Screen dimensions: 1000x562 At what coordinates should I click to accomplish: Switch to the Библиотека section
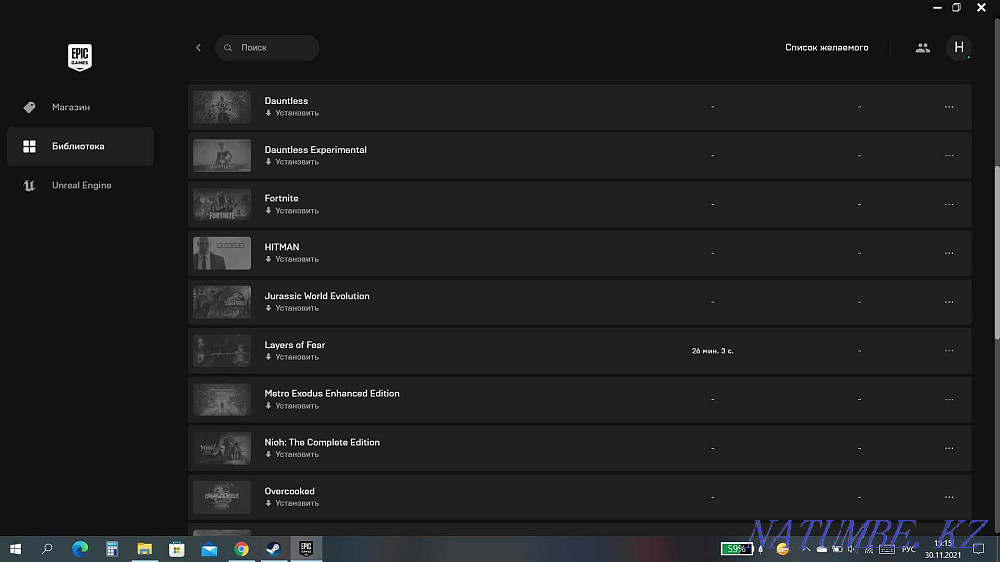coord(80,146)
